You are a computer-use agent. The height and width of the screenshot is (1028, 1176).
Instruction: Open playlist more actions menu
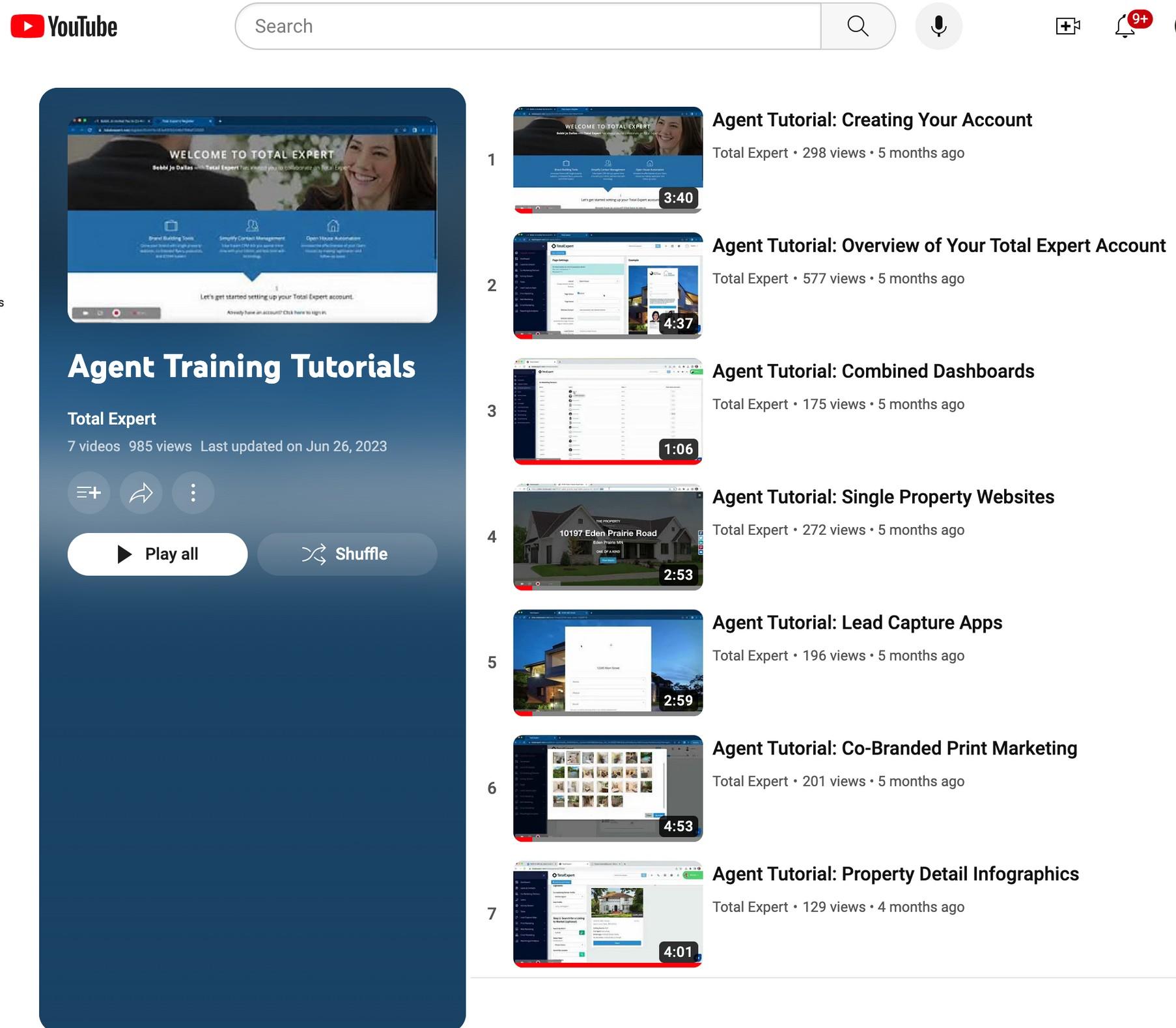tap(193, 493)
